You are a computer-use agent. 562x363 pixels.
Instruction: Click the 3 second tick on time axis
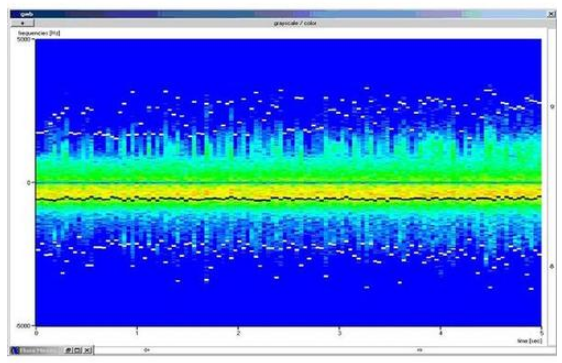point(339,333)
